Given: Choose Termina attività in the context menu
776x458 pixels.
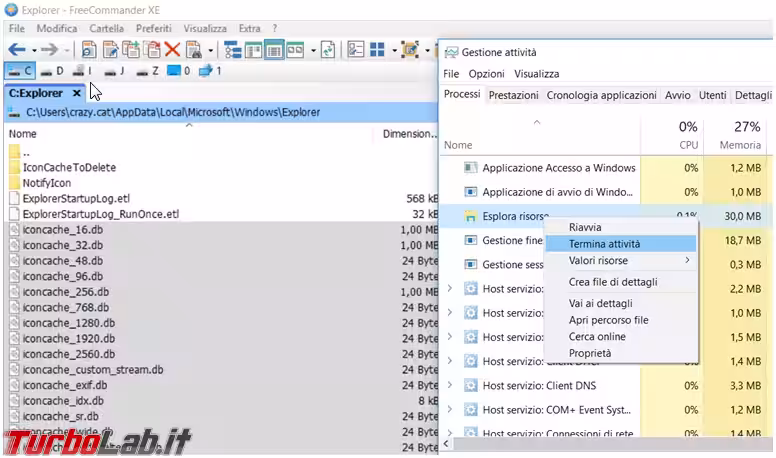Looking at the screenshot, I should coord(604,243).
